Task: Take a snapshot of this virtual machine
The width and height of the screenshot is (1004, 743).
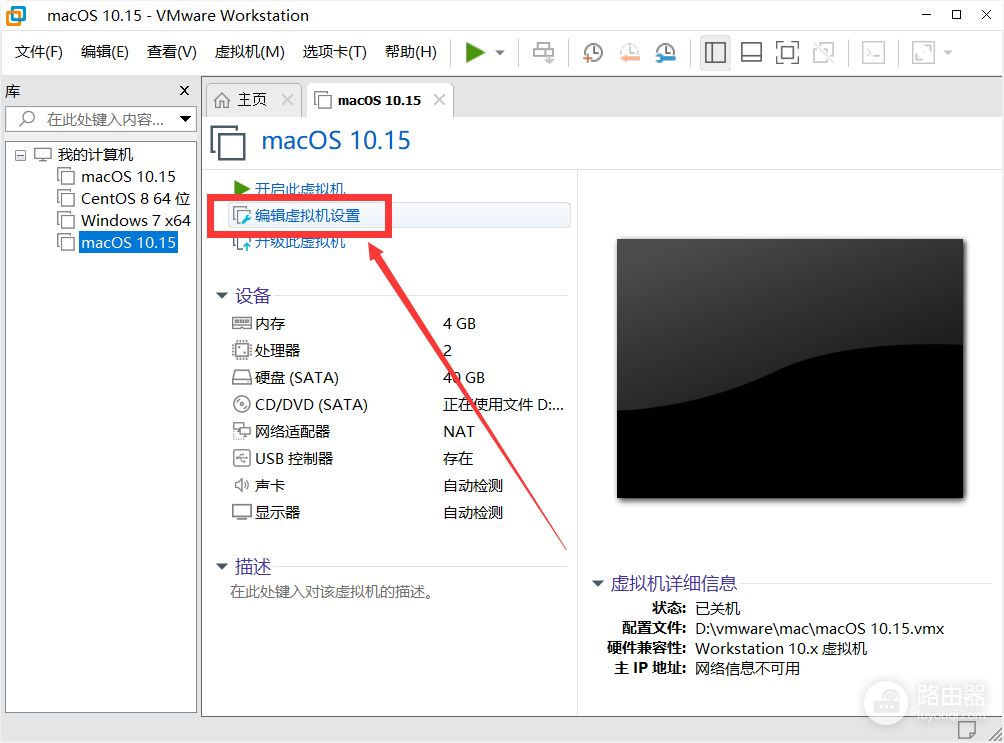Action: (593, 53)
